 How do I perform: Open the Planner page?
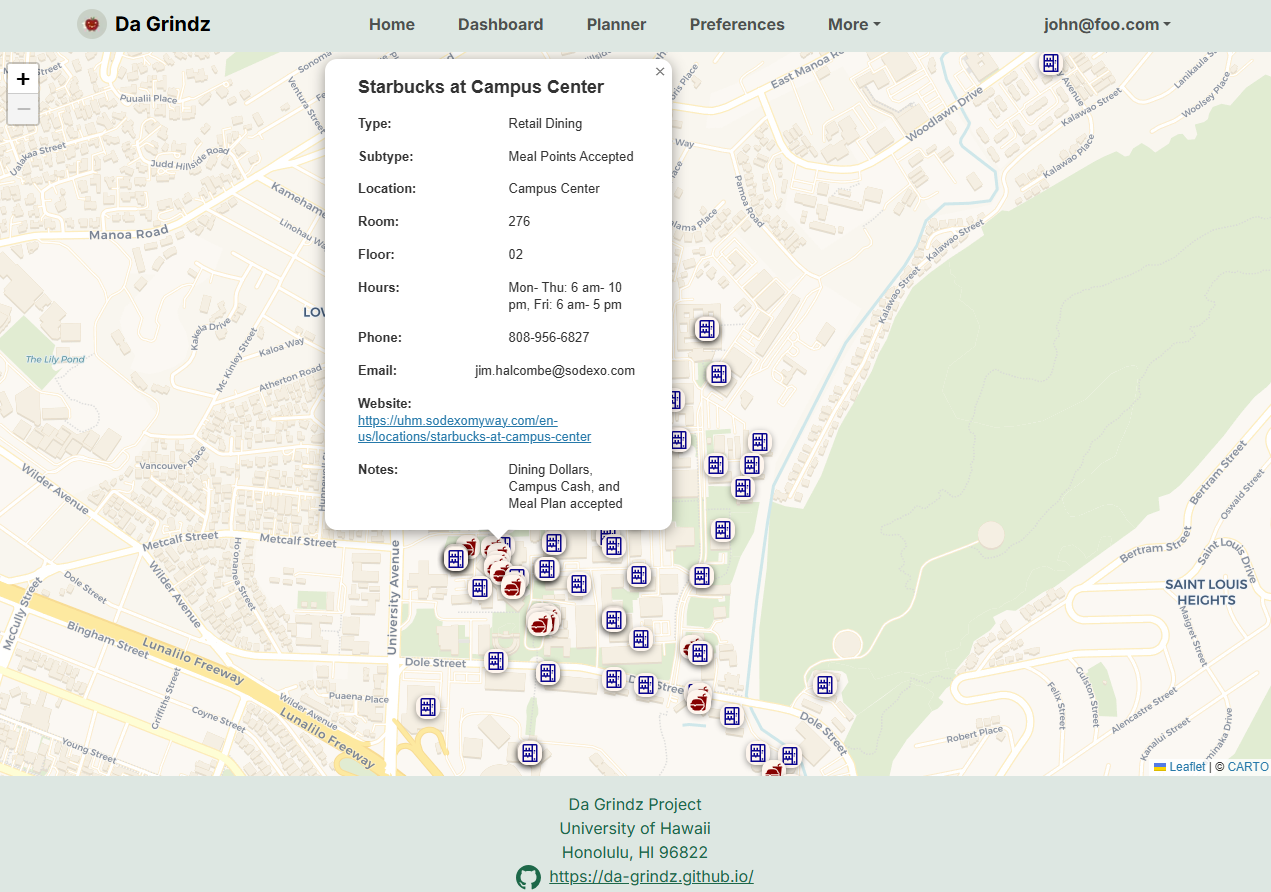tap(616, 24)
